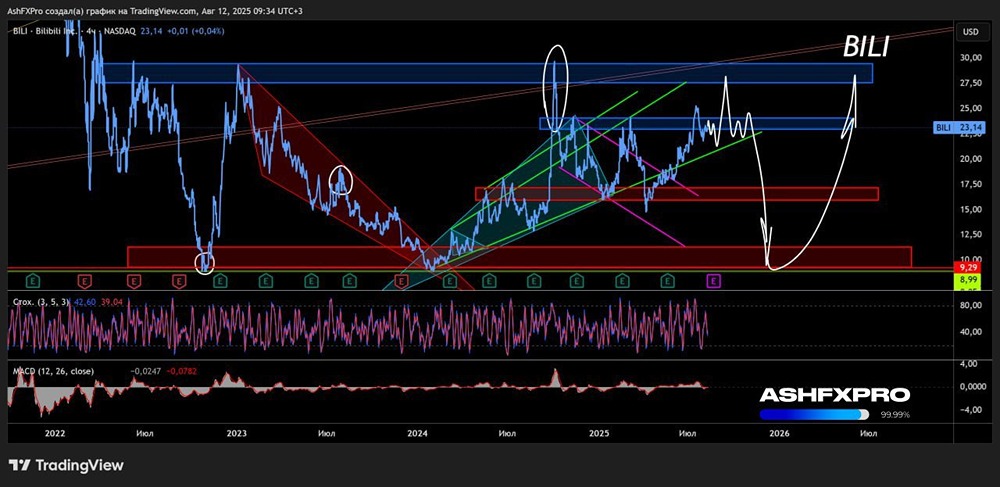The image size is (1000, 487).
Task: Click the 2023 label on time axis
Action: coord(237,433)
